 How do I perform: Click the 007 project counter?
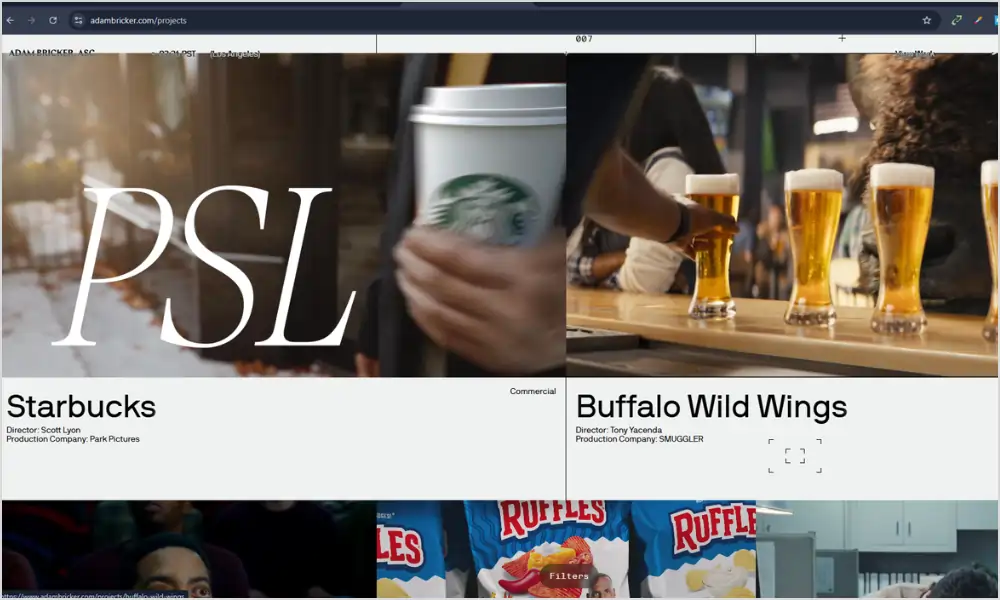584,39
